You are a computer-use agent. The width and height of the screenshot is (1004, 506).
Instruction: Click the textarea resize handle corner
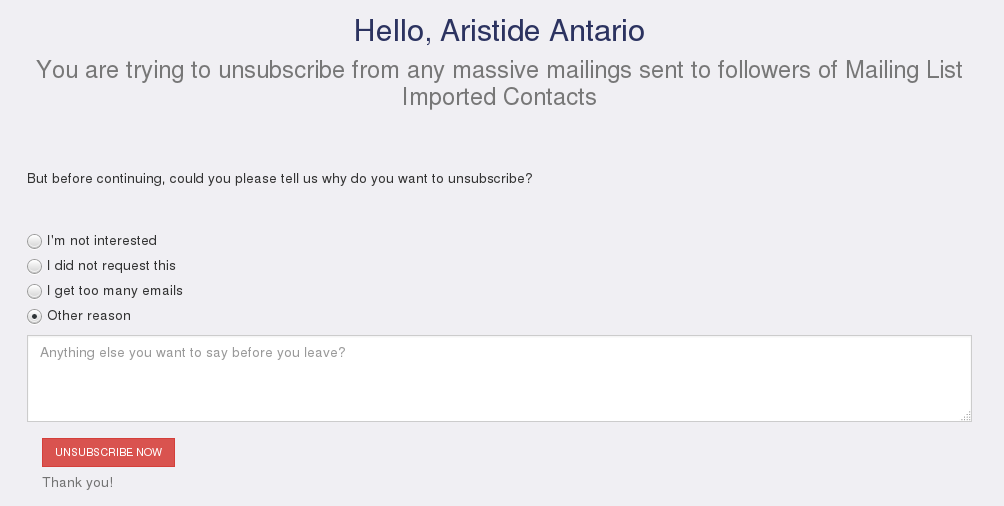tap(966, 416)
